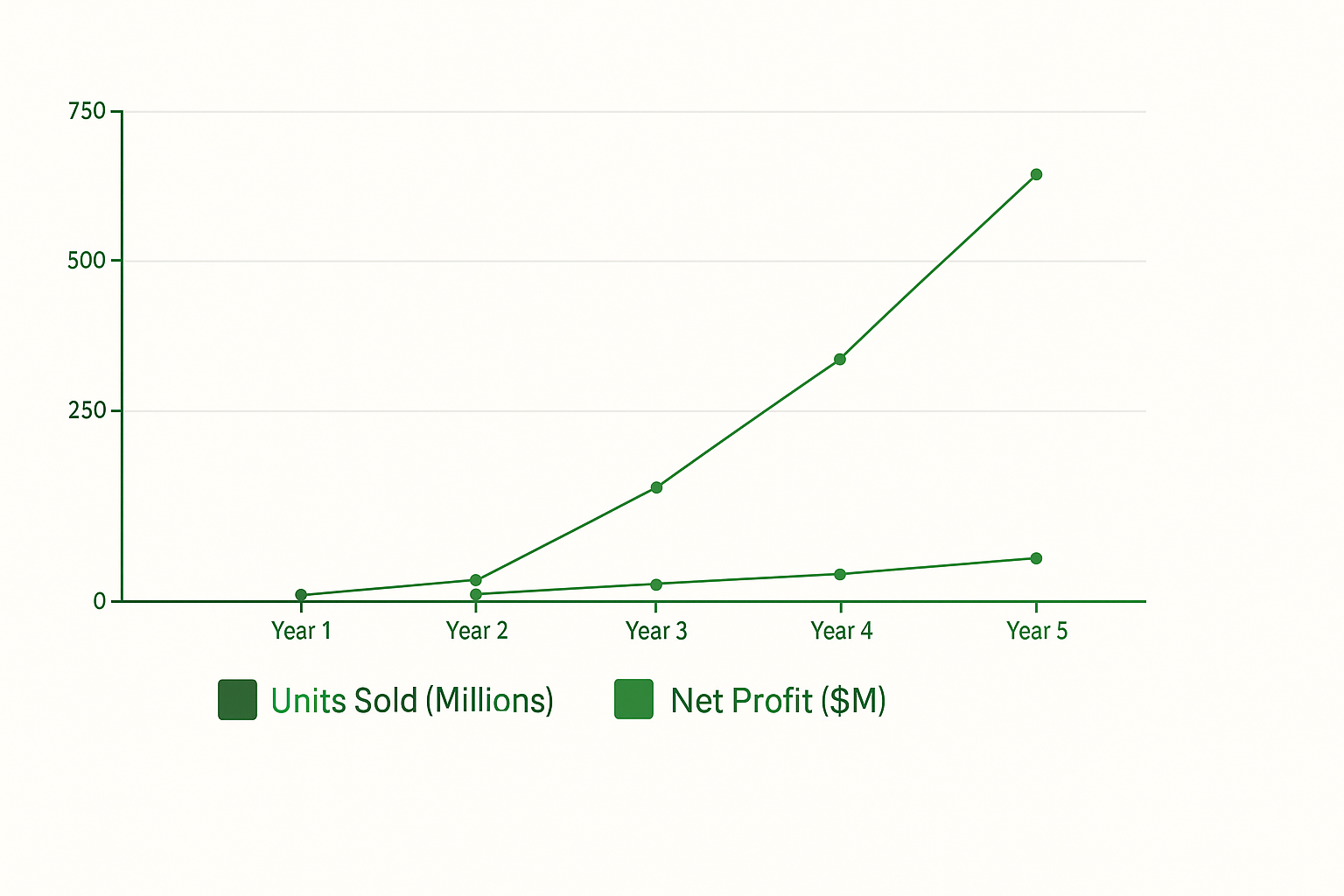Select the Year 5 x-axis label

click(1037, 631)
